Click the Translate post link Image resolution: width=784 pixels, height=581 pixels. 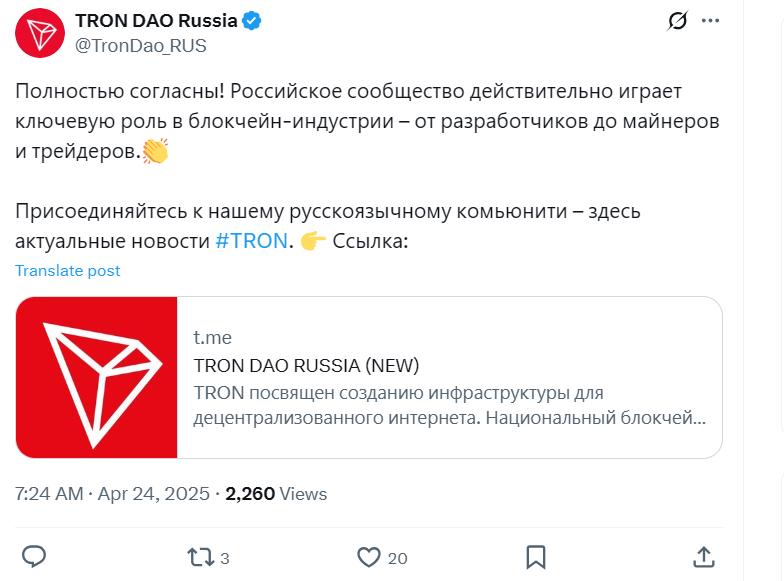[68, 270]
